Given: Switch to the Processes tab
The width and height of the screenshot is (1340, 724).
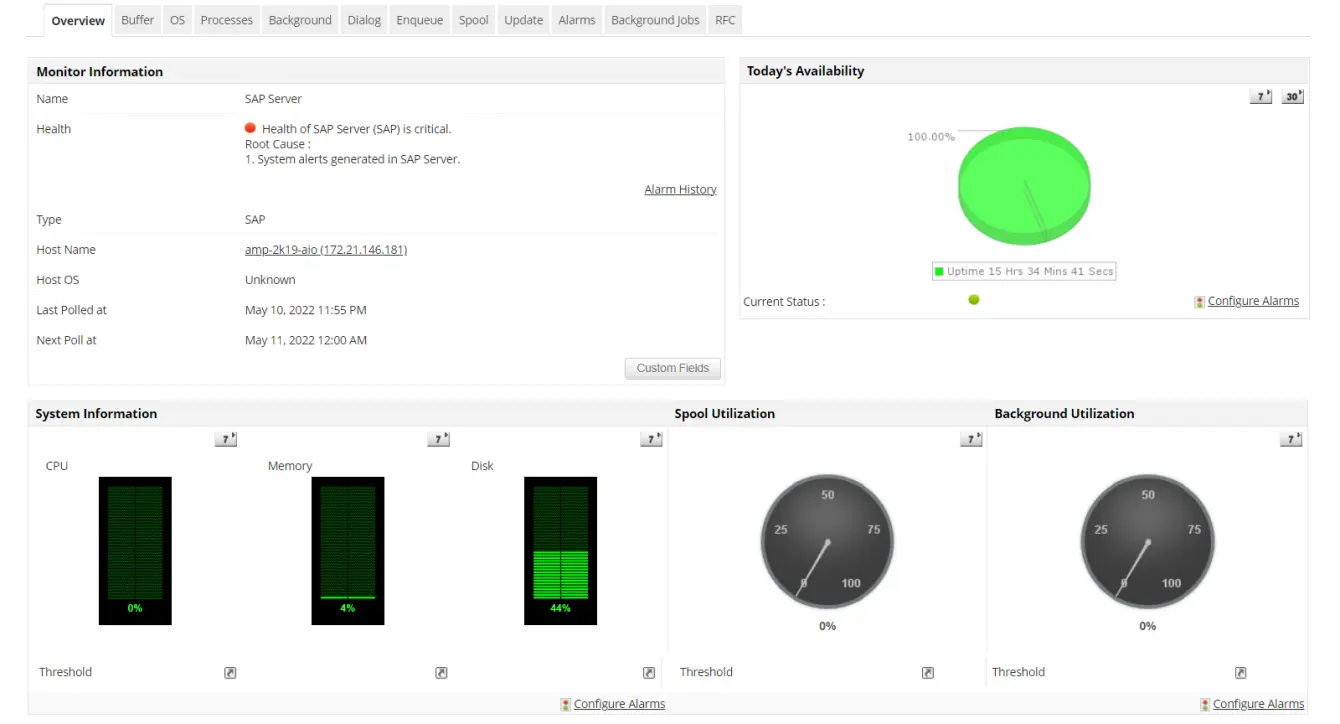Looking at the screenshot, I should 226,19.
